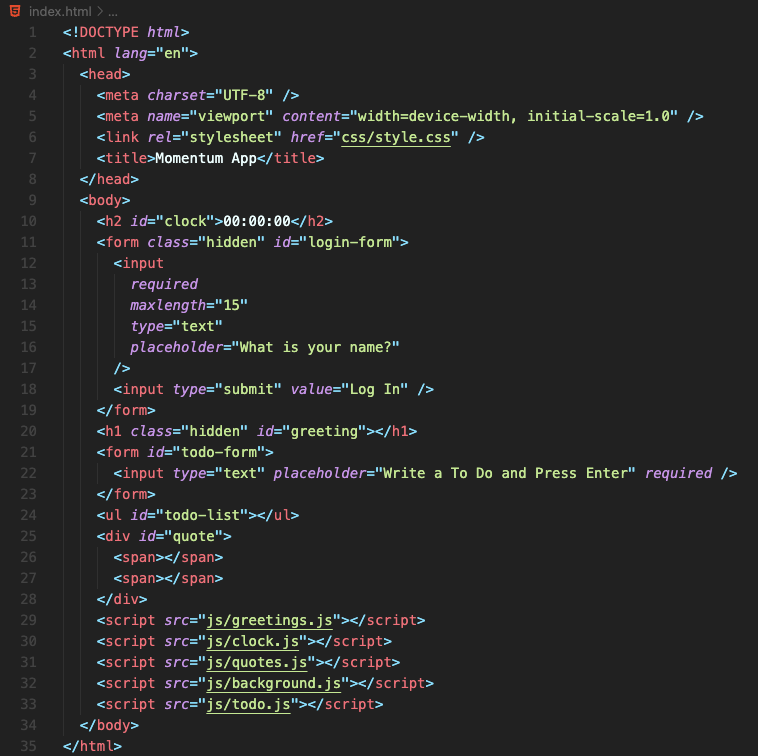Place the cursor on the DOCTYPE keyword
The height and width of the screenshot is (756, 758).
(109, 32)
